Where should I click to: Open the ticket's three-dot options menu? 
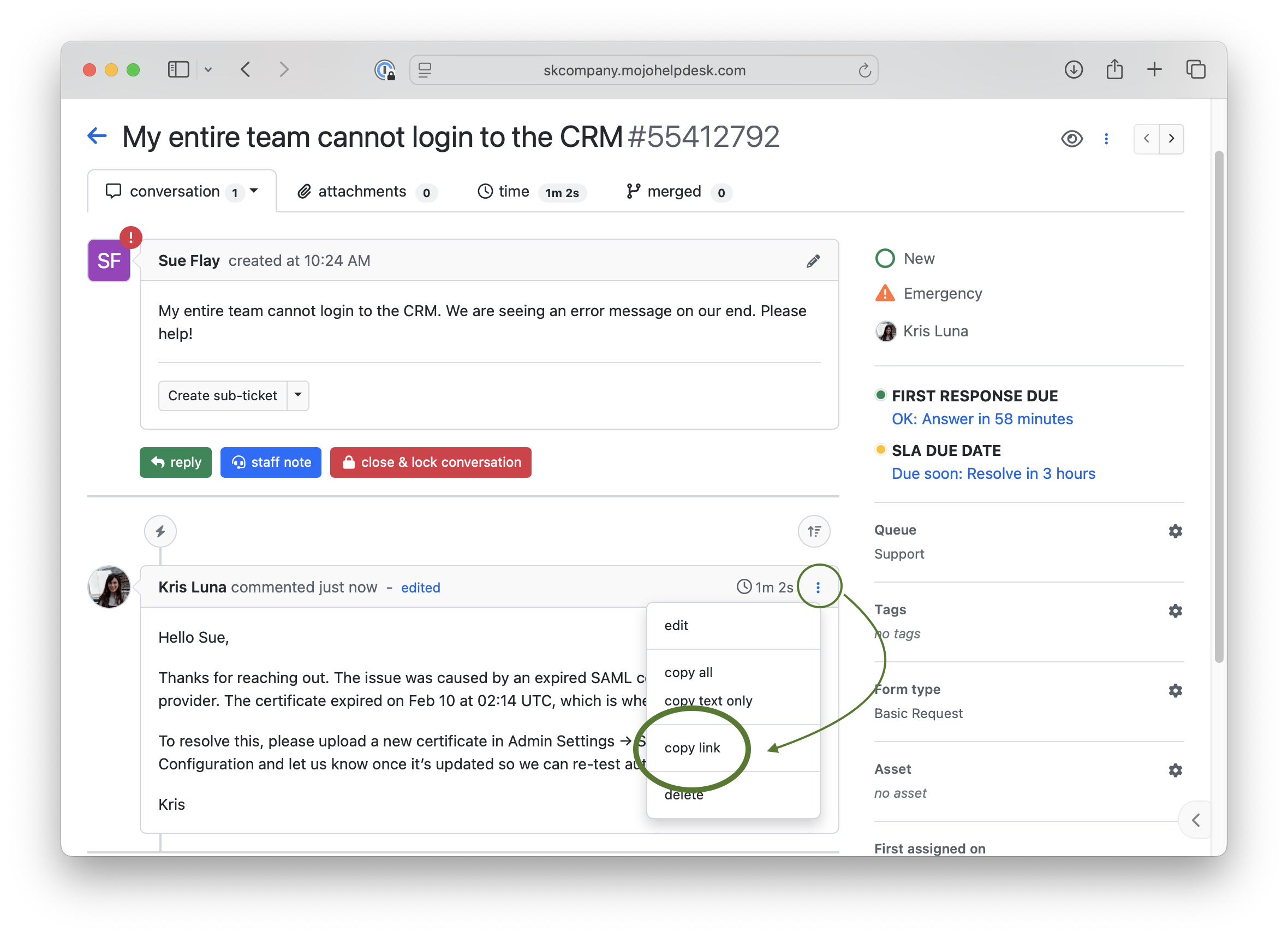pos(1106,139)
